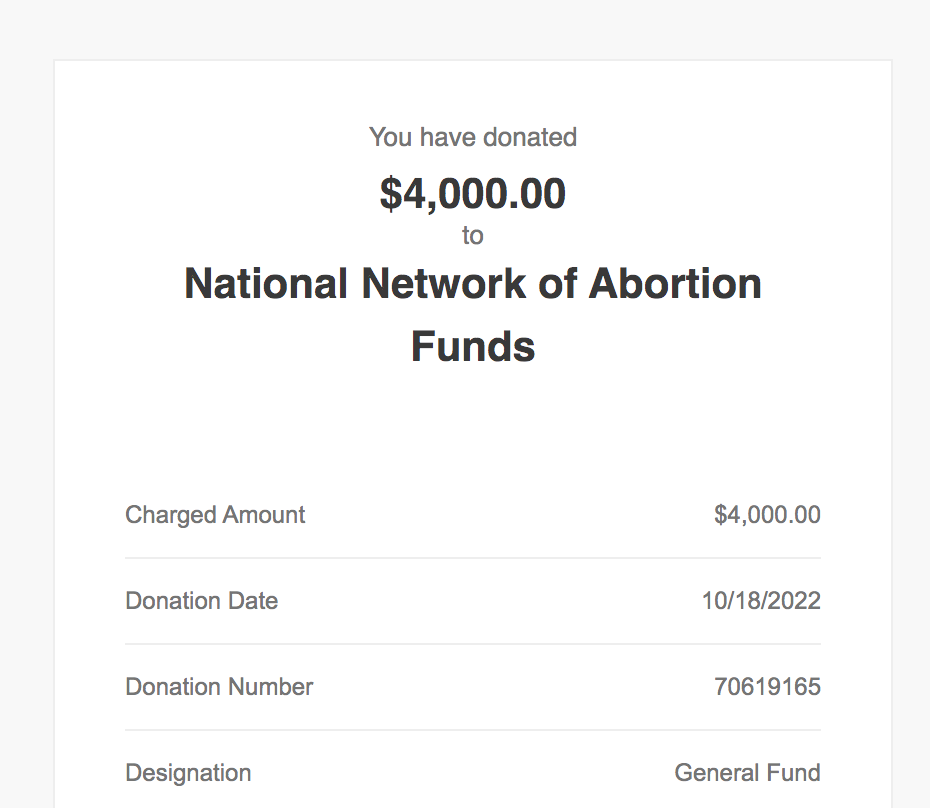The image size is (930, 808).
Task: Click the word "Fund" in General Fund
Action: 794,773
